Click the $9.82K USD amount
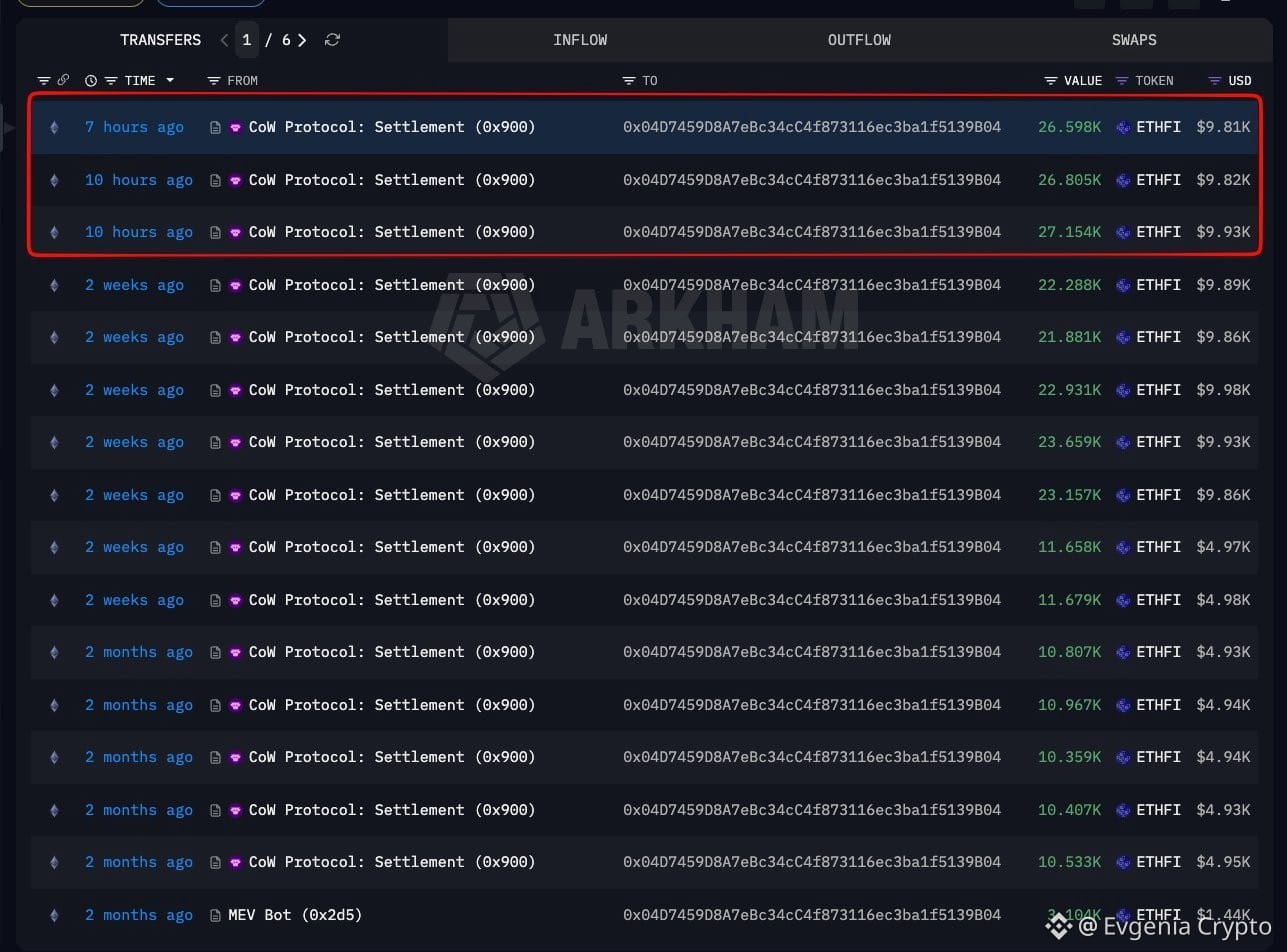Viewport: 1287px width, 952px height. tap(1223, 180)
